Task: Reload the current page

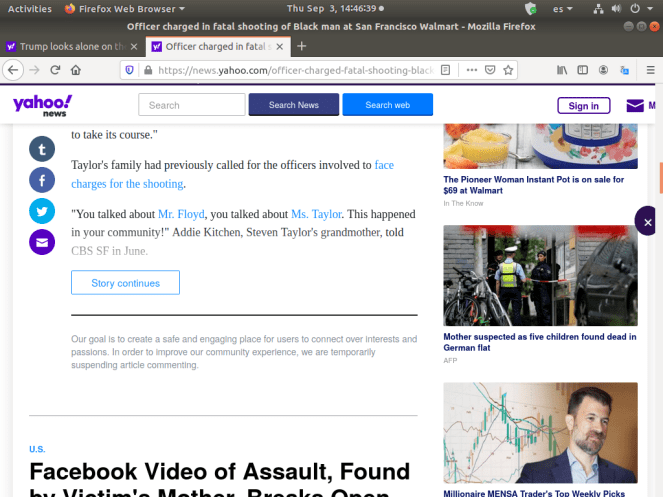Action: pyautogui.click(x=54, y=70)
